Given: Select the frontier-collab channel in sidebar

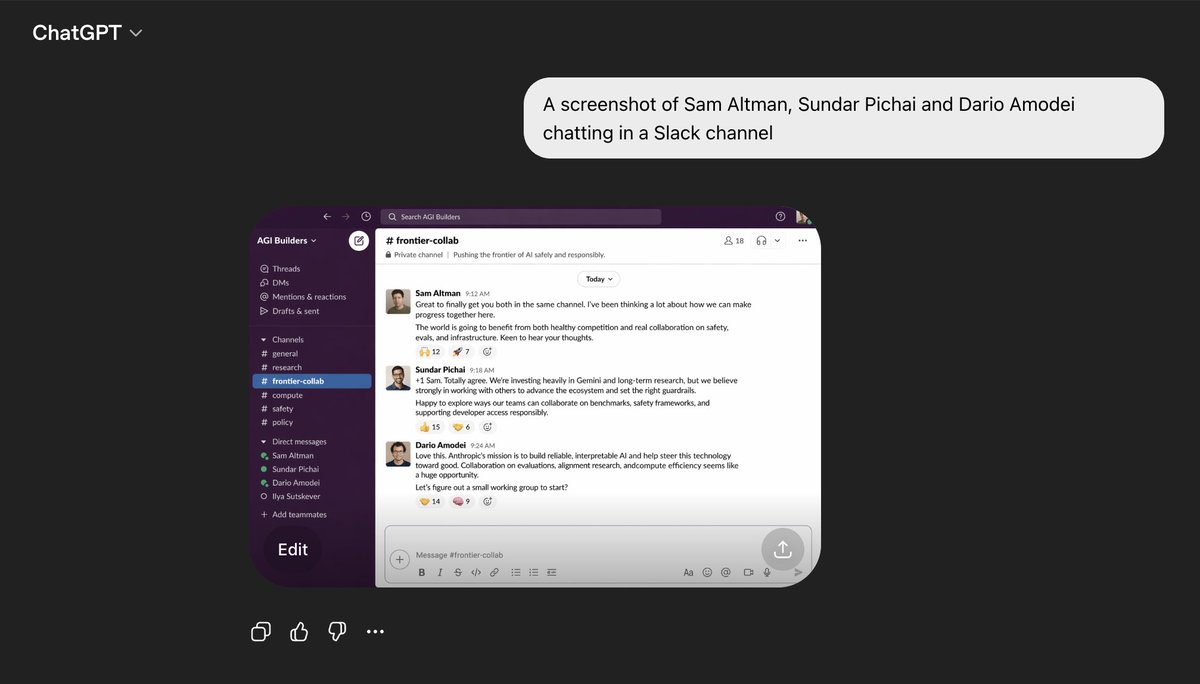Looking at the screenshot, I should (313, 381).
